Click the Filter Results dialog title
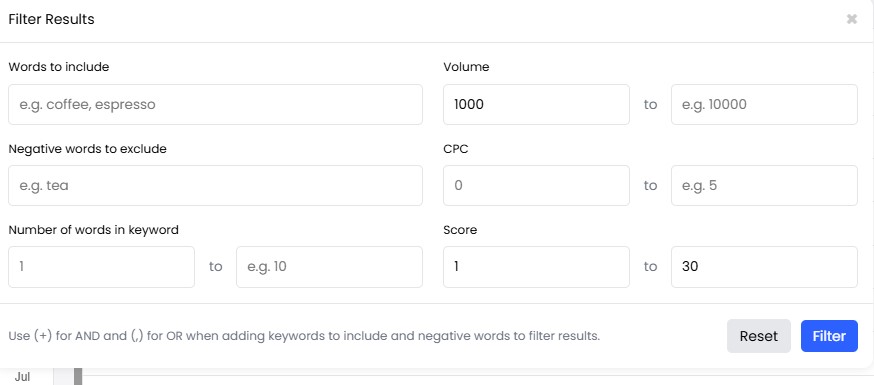This screenshot has width=874, height=385. 51,20
